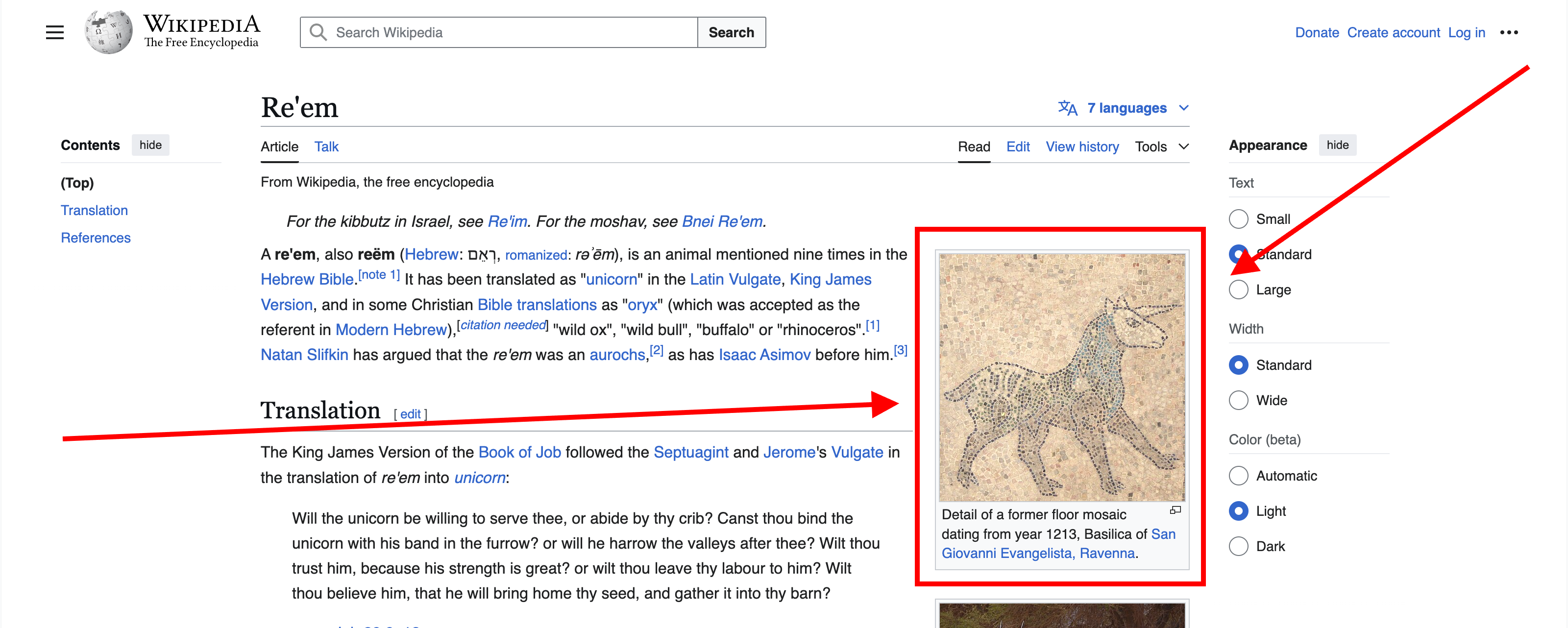Click the Donate link
The height and width of the screenshot is (628, 1568).
[x=1317, y=32]
